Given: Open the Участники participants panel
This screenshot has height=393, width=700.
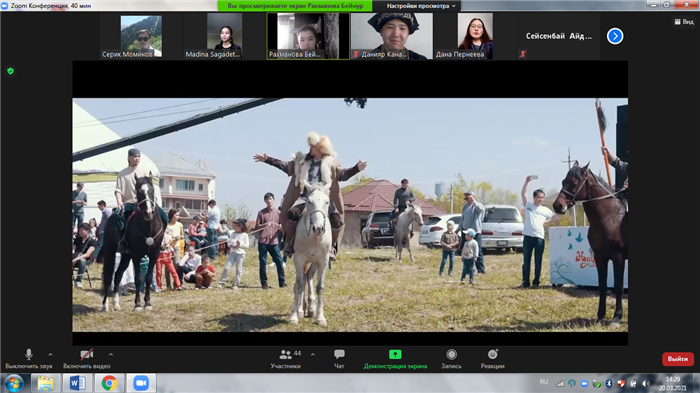Looking at the screenshot, I should pos(286,359).
